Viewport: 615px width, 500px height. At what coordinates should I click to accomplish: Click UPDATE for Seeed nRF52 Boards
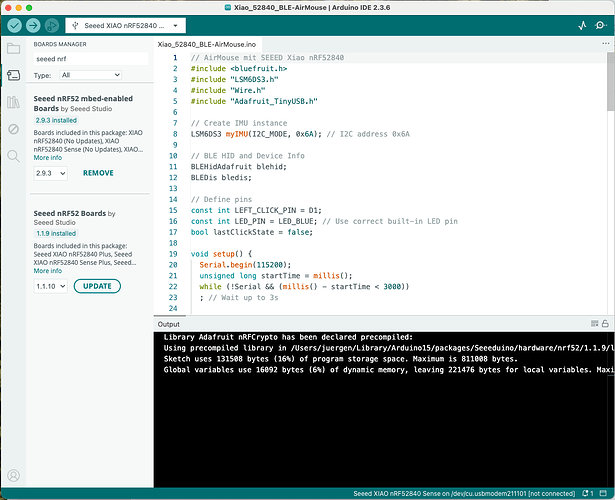tap(97, 286)
